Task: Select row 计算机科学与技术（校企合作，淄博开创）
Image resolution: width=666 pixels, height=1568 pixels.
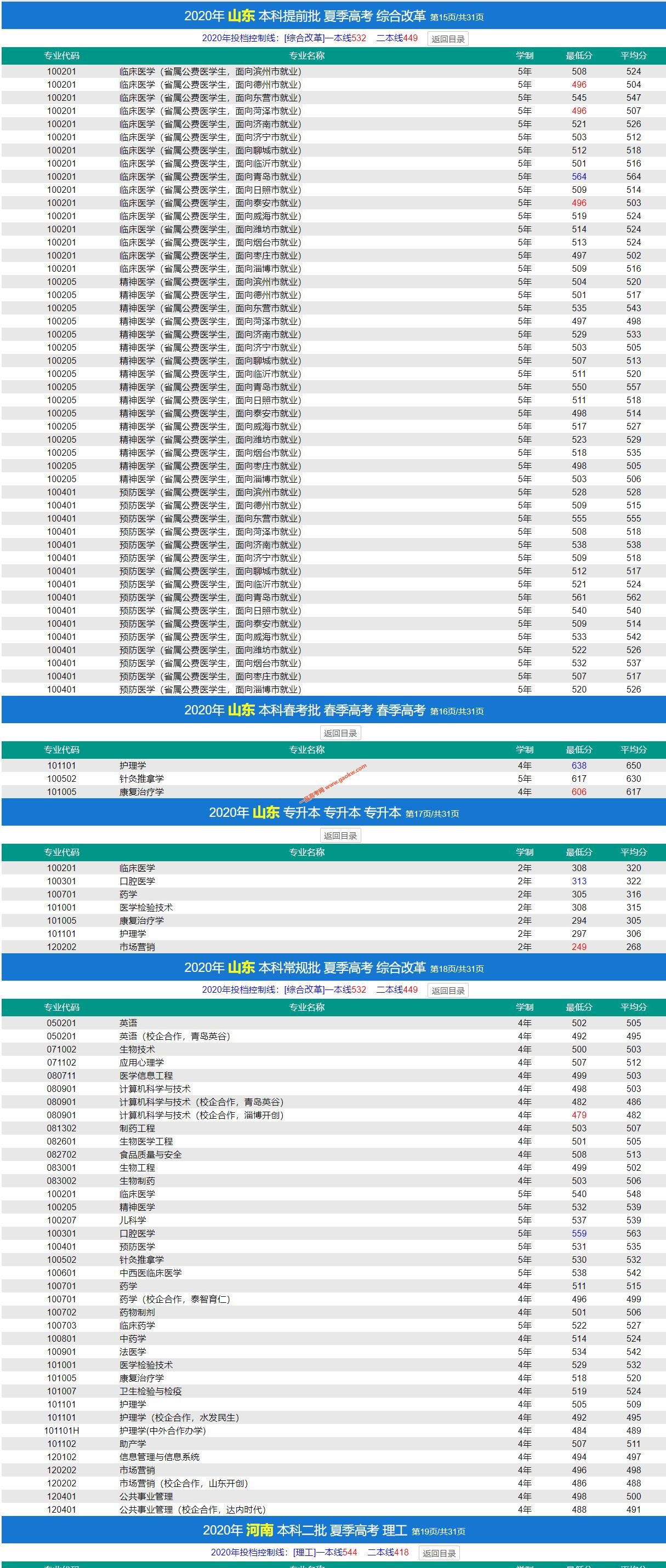Action: (334, 1116)
